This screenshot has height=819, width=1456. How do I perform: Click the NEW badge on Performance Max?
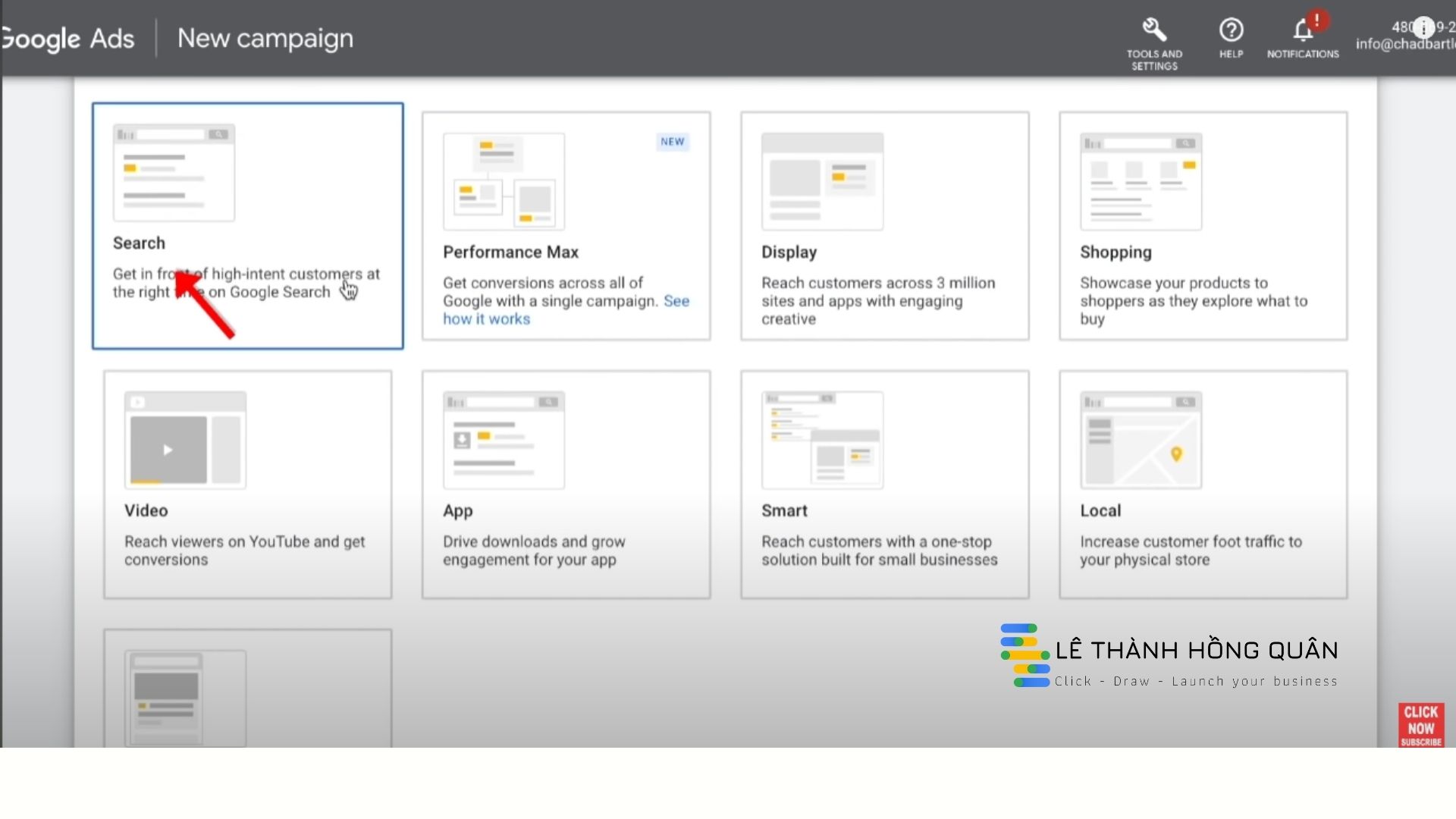(x=672, y=142)
